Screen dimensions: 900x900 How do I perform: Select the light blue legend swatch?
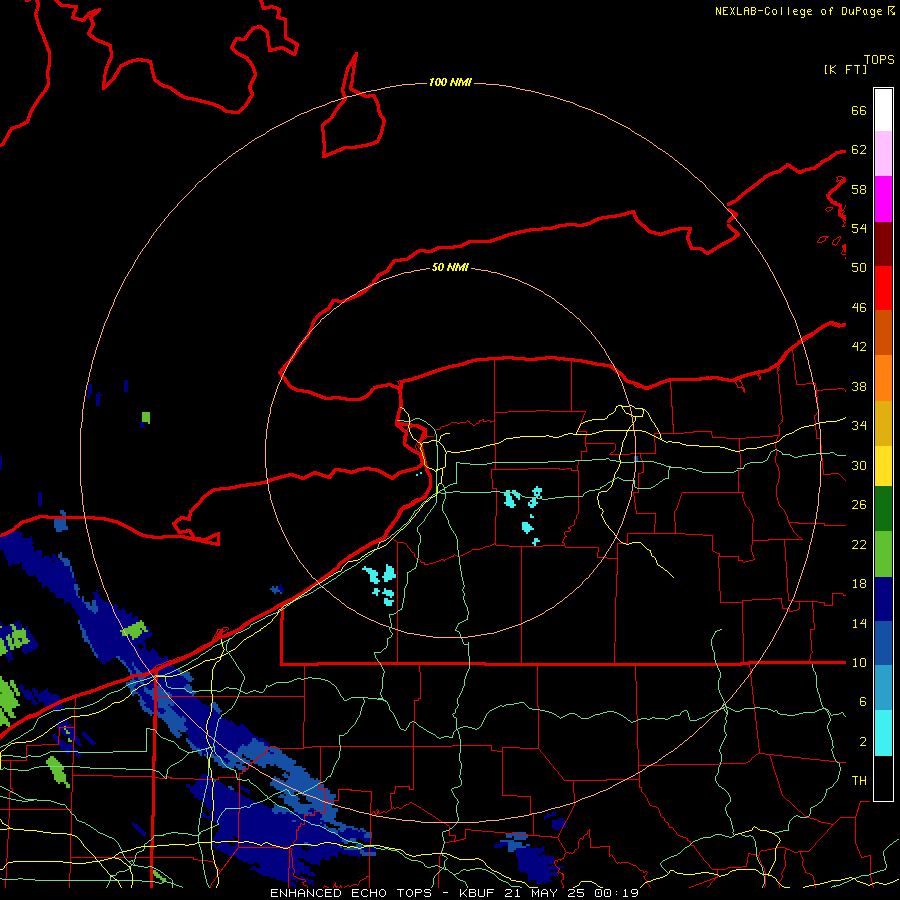pos(883,688)
